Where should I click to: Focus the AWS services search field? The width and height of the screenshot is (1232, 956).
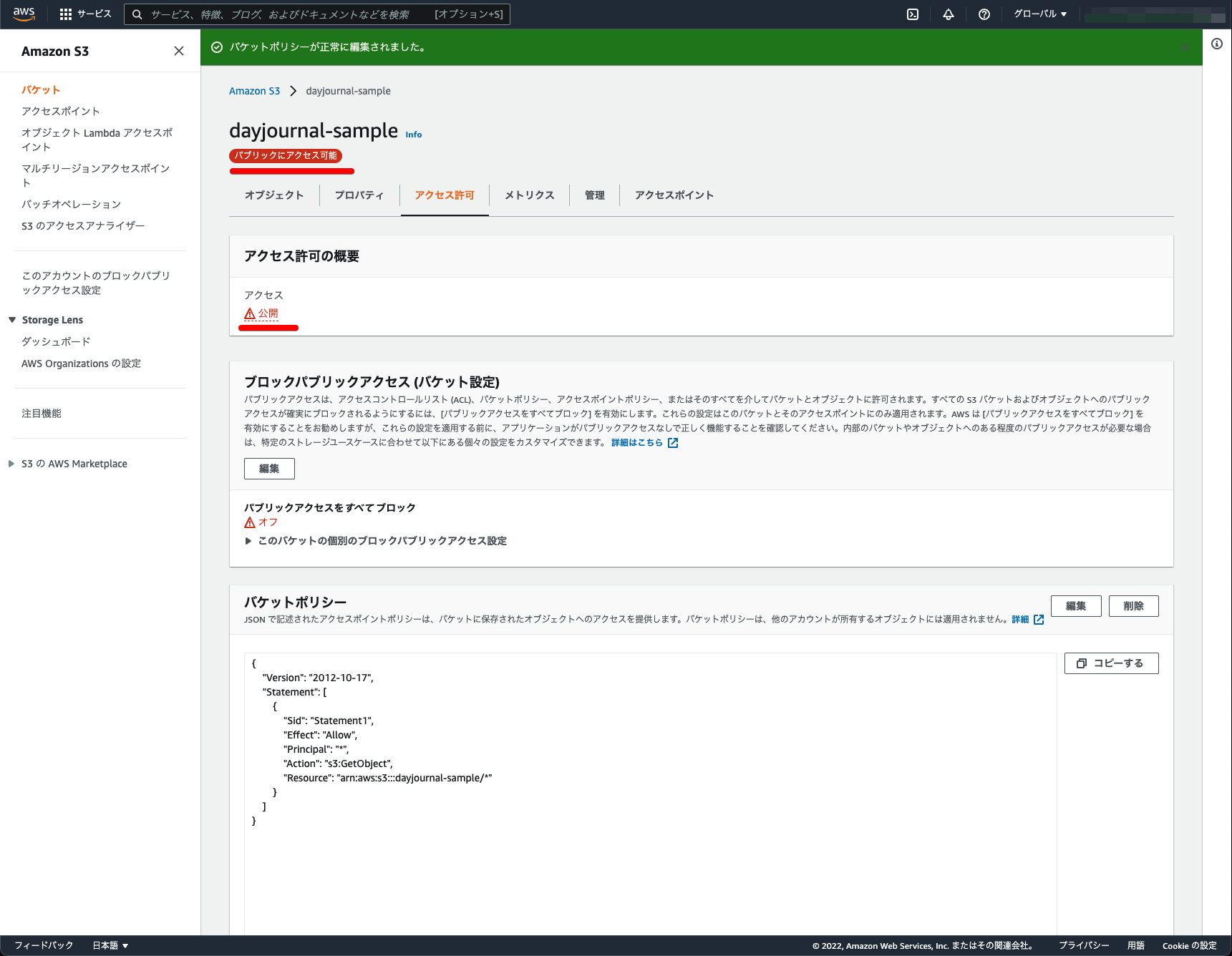pos(317,14)
